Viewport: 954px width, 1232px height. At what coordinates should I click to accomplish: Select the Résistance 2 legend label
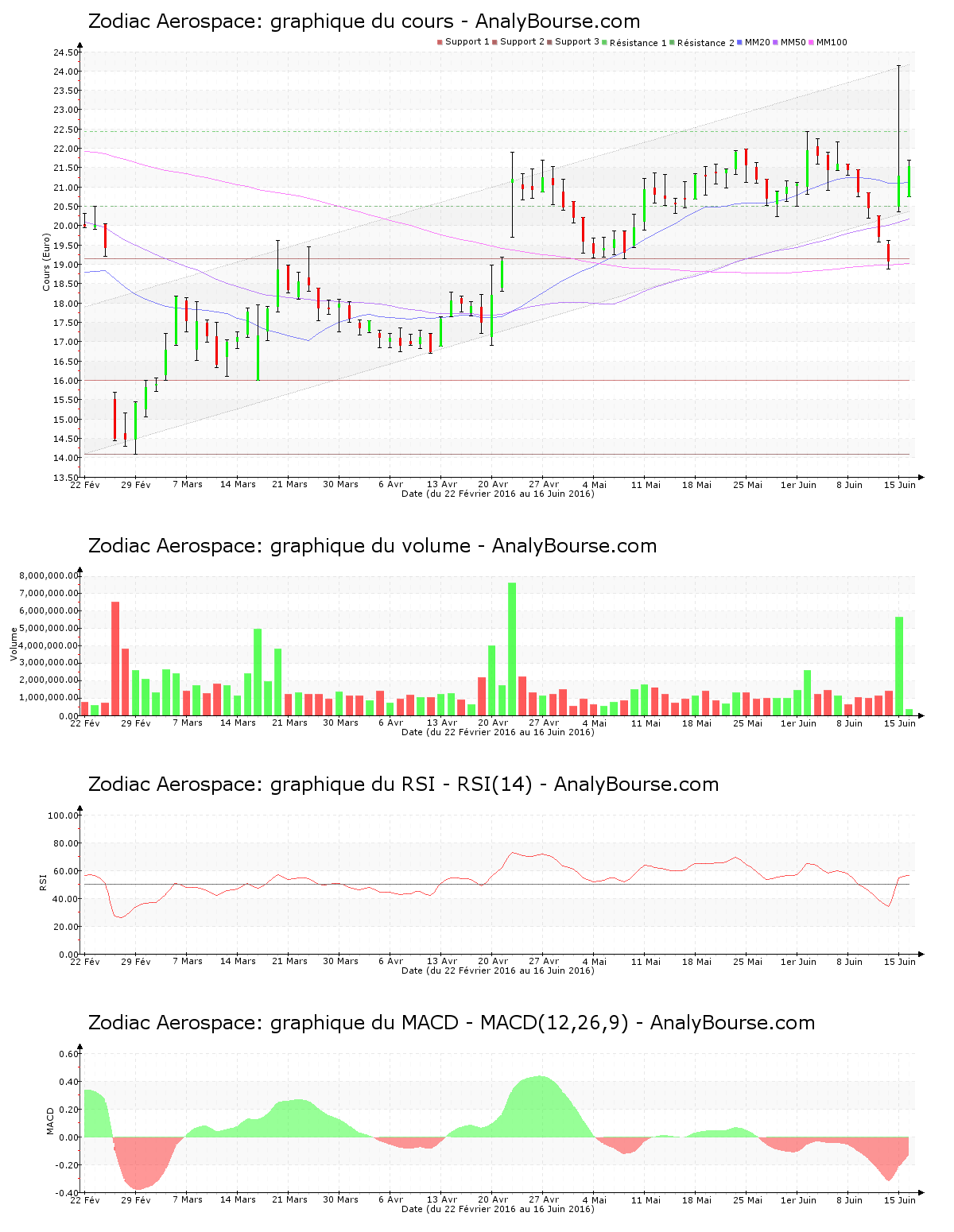706,43
